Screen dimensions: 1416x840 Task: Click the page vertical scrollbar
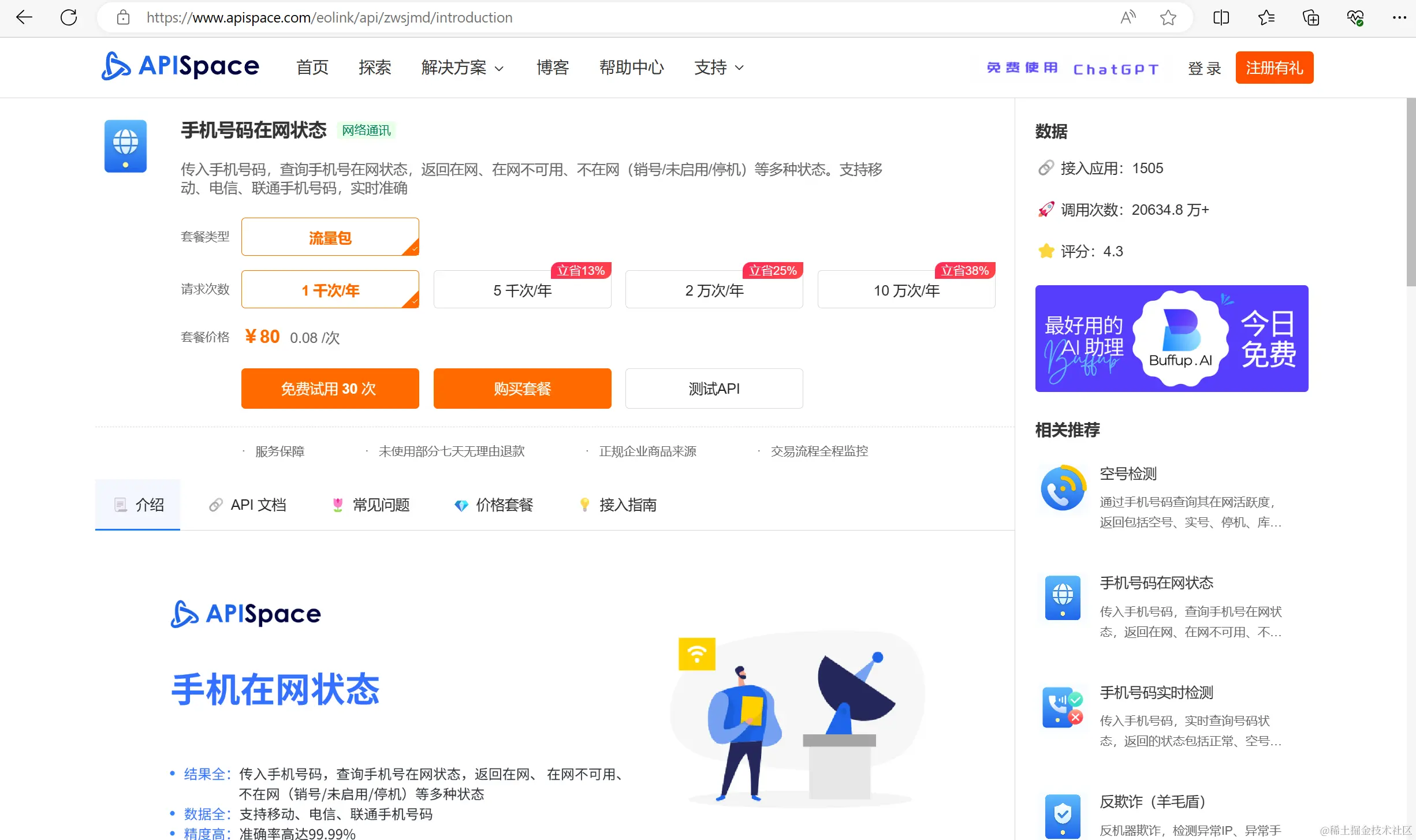1411,191
